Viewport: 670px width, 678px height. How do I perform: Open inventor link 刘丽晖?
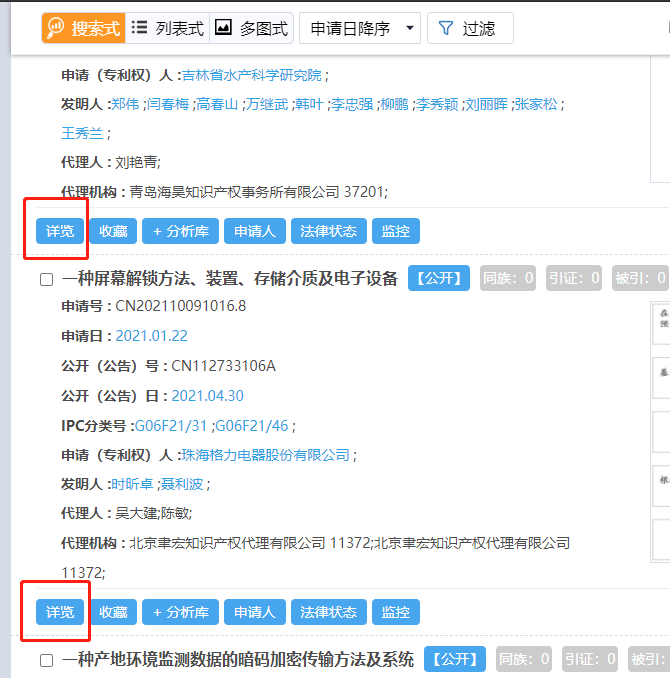point(487,104)
